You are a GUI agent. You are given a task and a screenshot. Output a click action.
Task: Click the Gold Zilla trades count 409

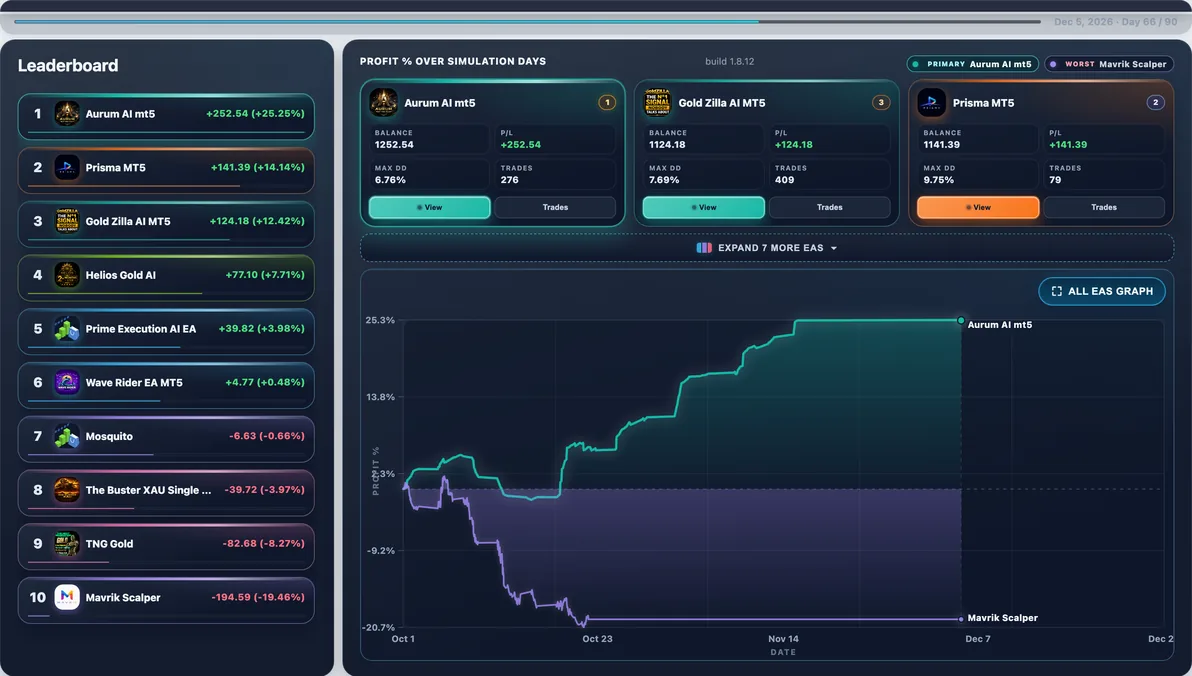[x=785, y=180]
